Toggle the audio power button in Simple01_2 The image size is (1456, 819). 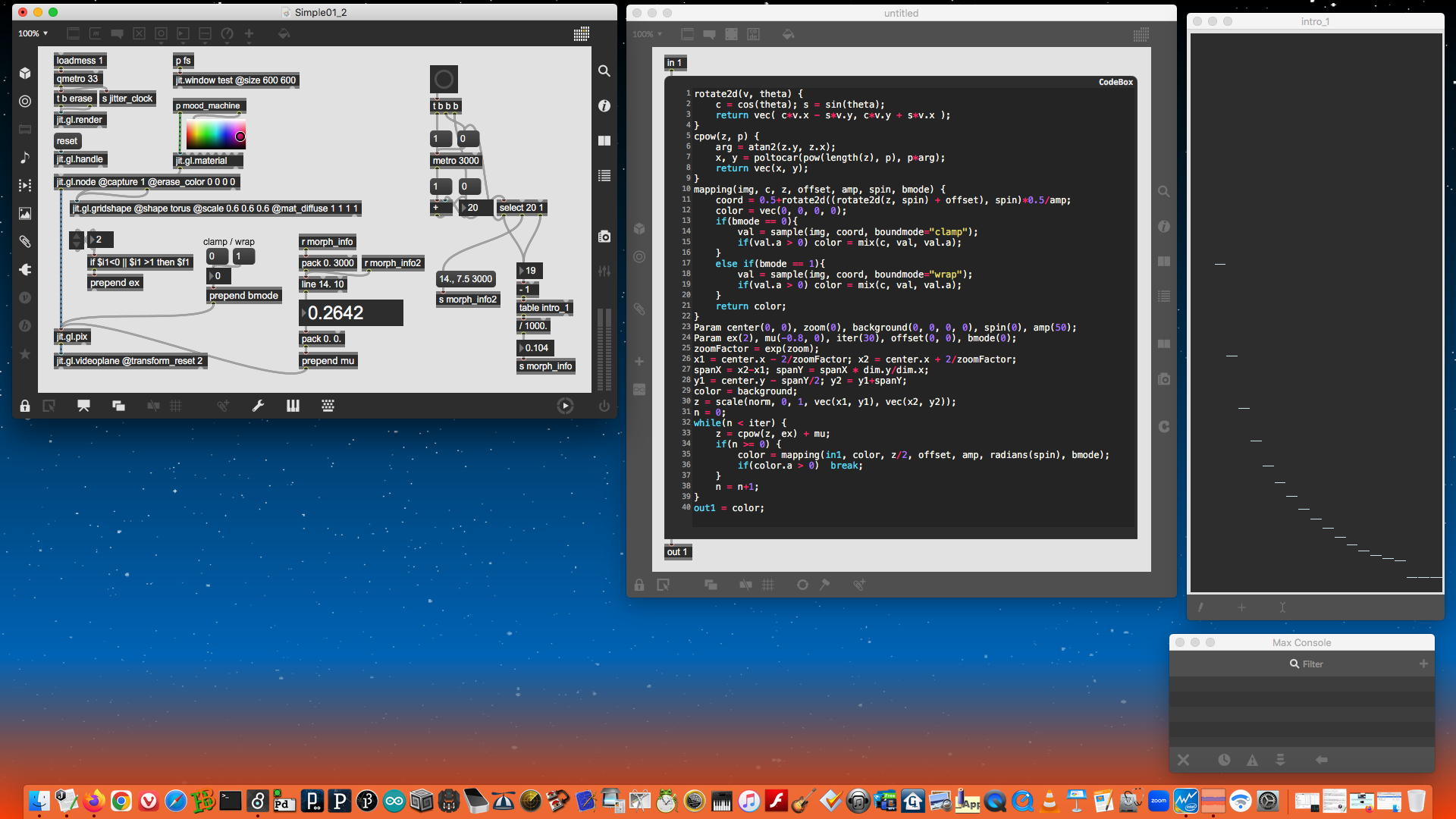point(604,406)
